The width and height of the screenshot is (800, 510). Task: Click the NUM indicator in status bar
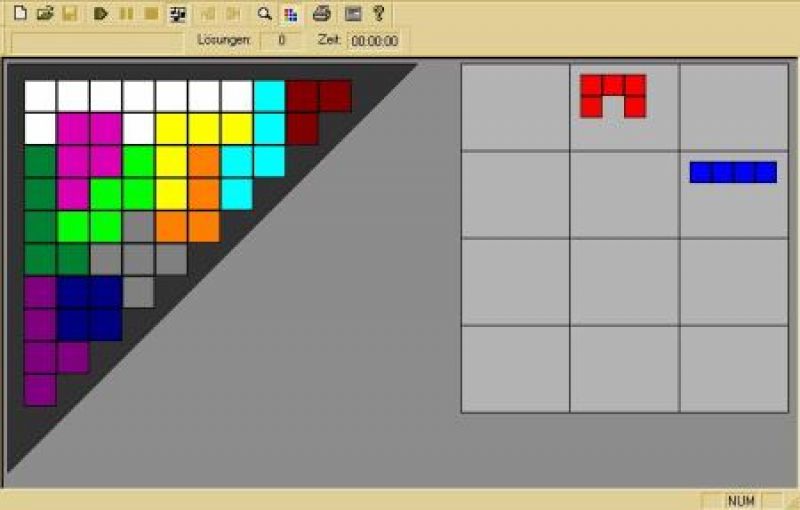coord(740,500)
